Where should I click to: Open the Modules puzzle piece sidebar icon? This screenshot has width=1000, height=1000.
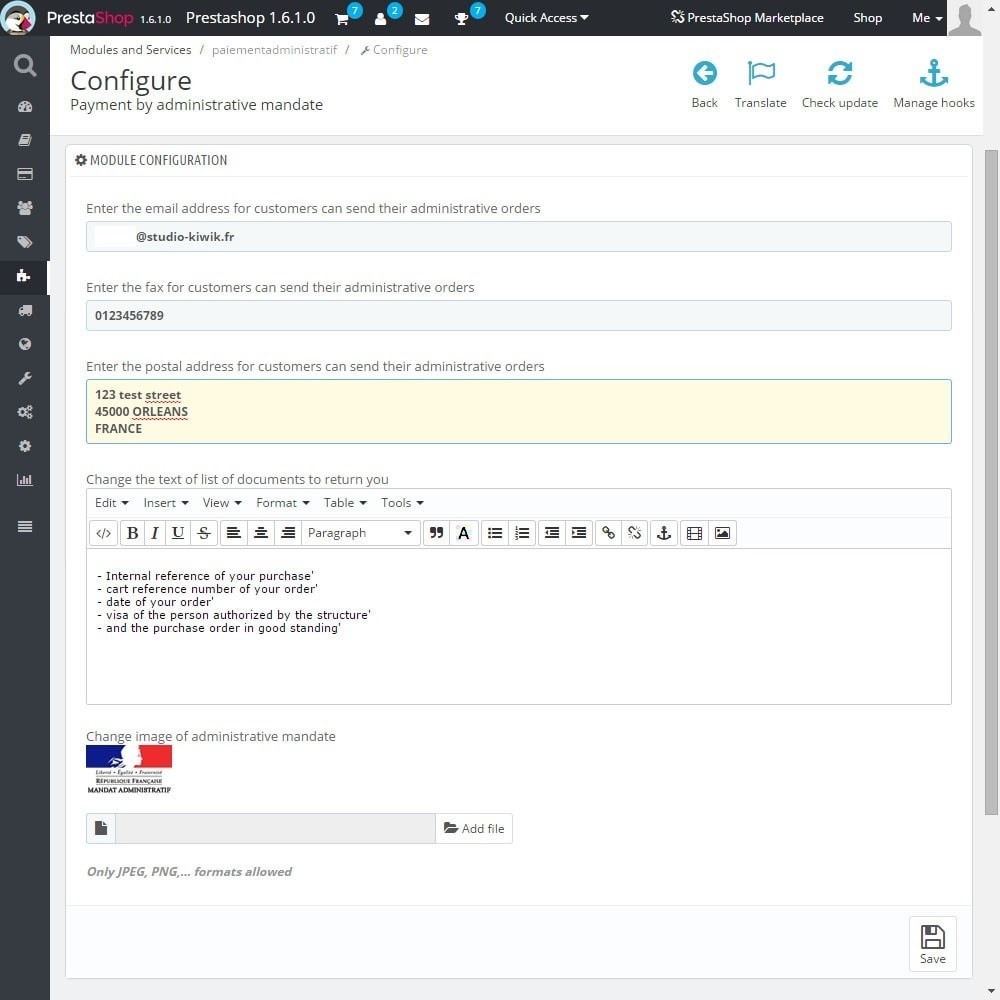pyautogui.click(x=24, y=276)
